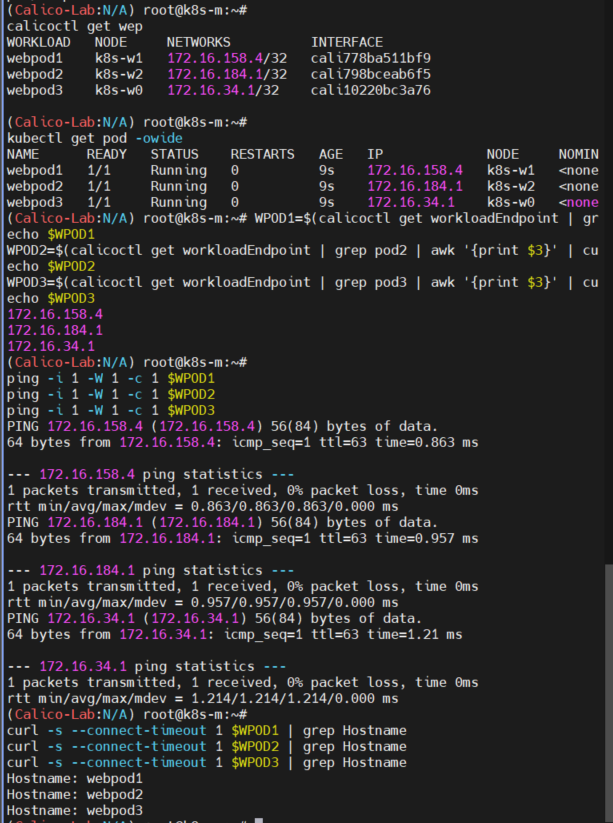
Task: Click 'echo $WPOD2' line
Action: [x=50, y=266]
